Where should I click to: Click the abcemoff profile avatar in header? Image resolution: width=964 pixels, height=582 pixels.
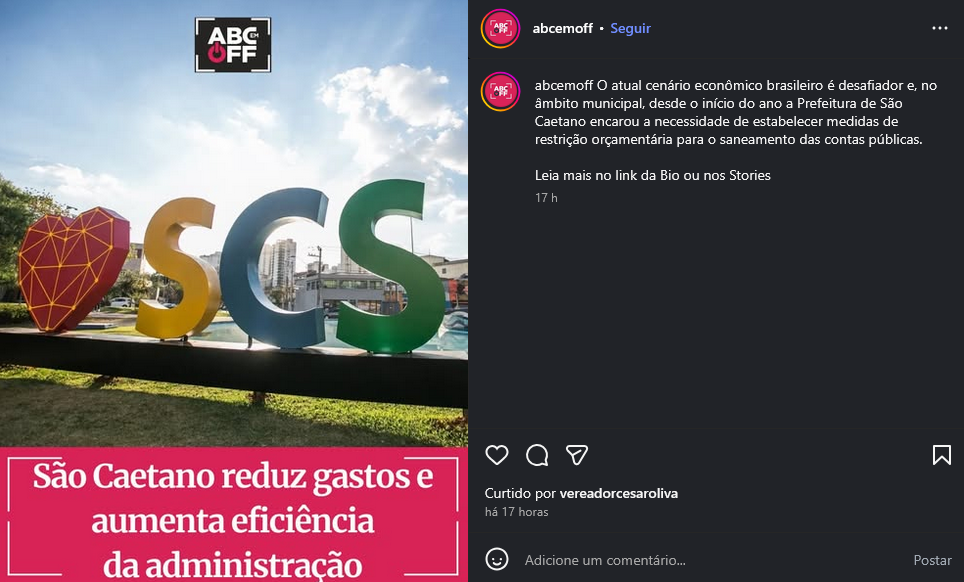point(500,28)
